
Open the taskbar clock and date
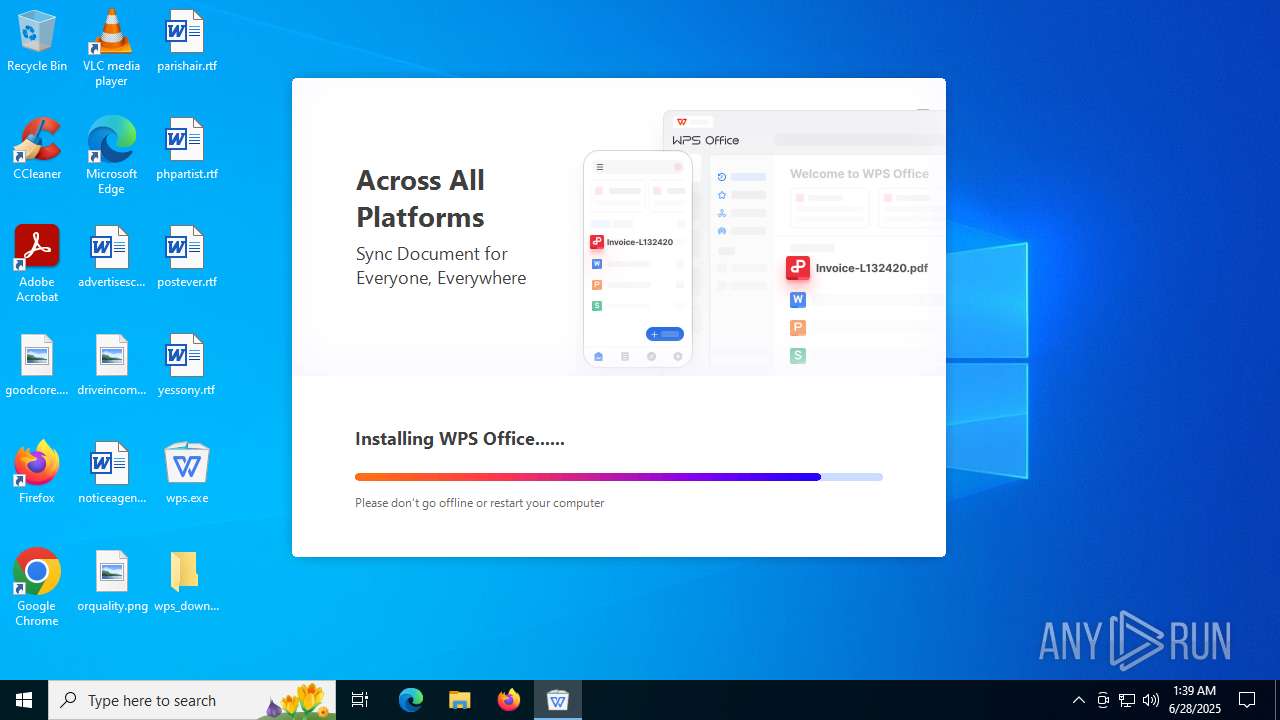[x=1195, y=700]
